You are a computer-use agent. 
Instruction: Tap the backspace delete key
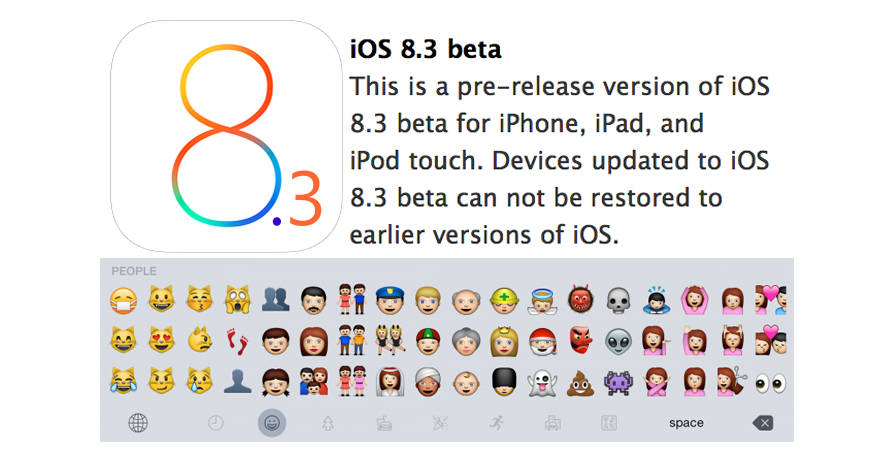point(764,423)
